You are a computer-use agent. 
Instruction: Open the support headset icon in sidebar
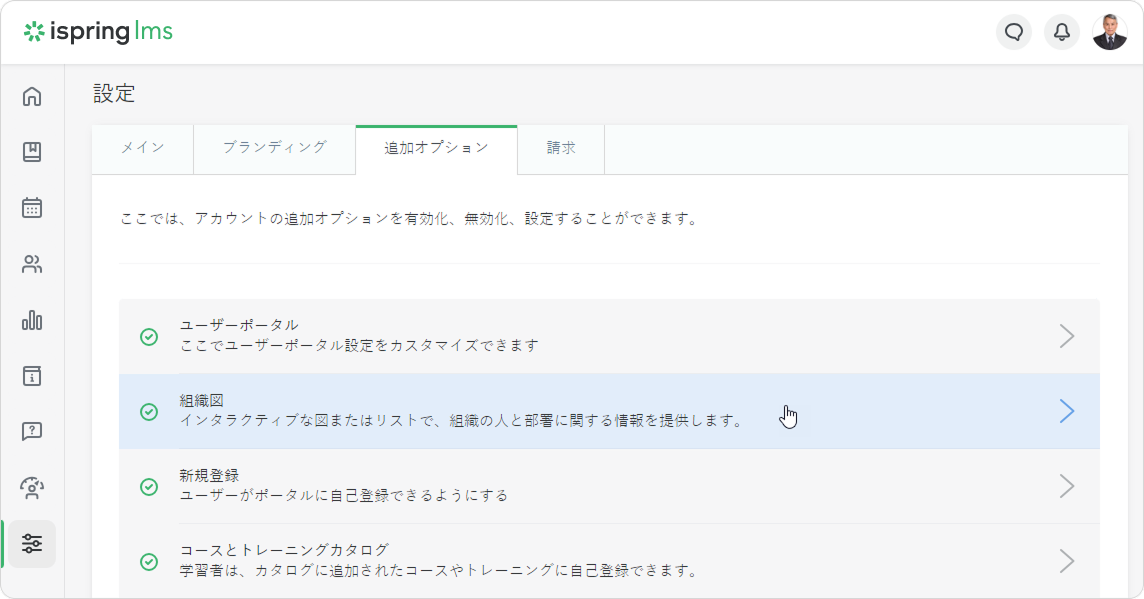point(32,488)
